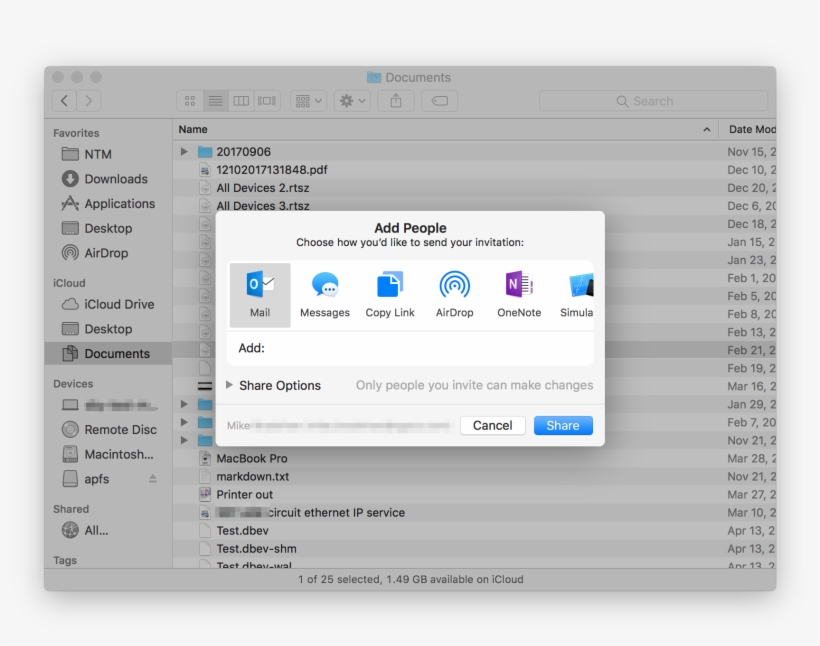Click the Finder Search field
This screenshot has height=646, width=820.
(x=654, y=101)
